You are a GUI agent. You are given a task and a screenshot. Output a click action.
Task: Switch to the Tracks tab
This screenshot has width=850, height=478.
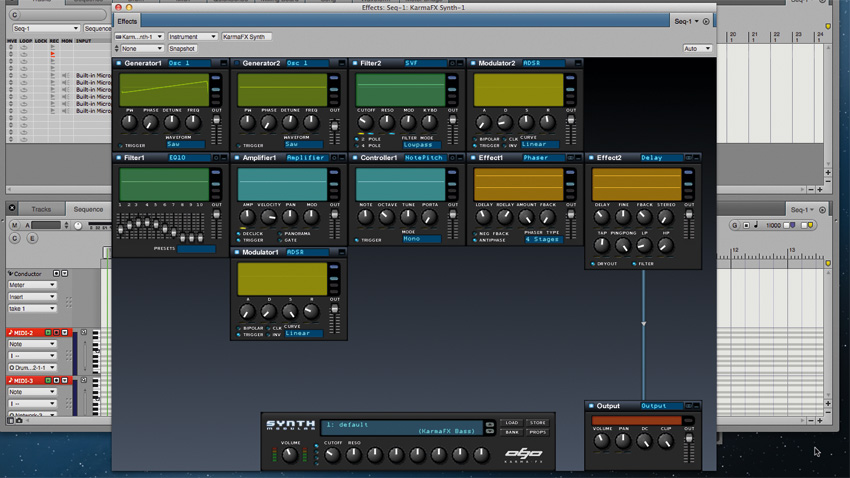click(x=41, y=209)
